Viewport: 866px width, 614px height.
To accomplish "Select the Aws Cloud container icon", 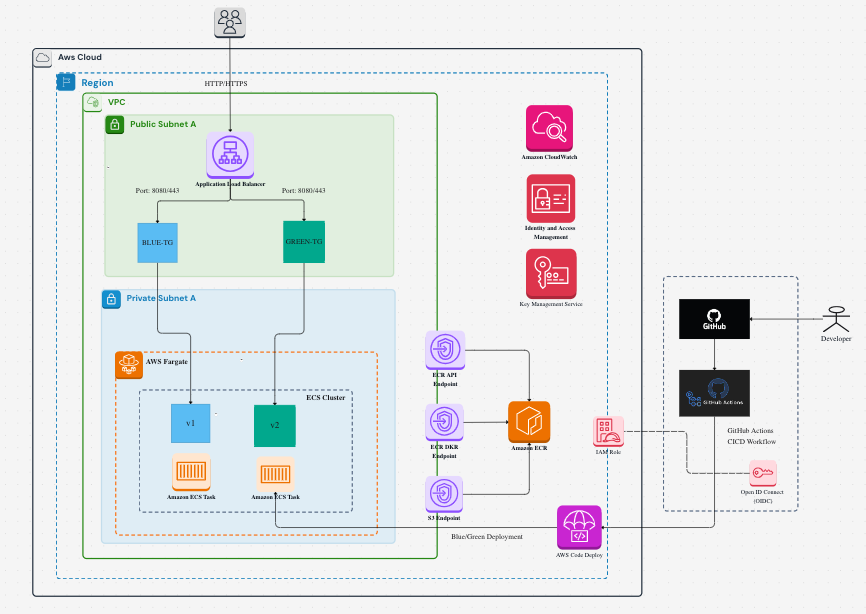I will click(x=43, y=58).
